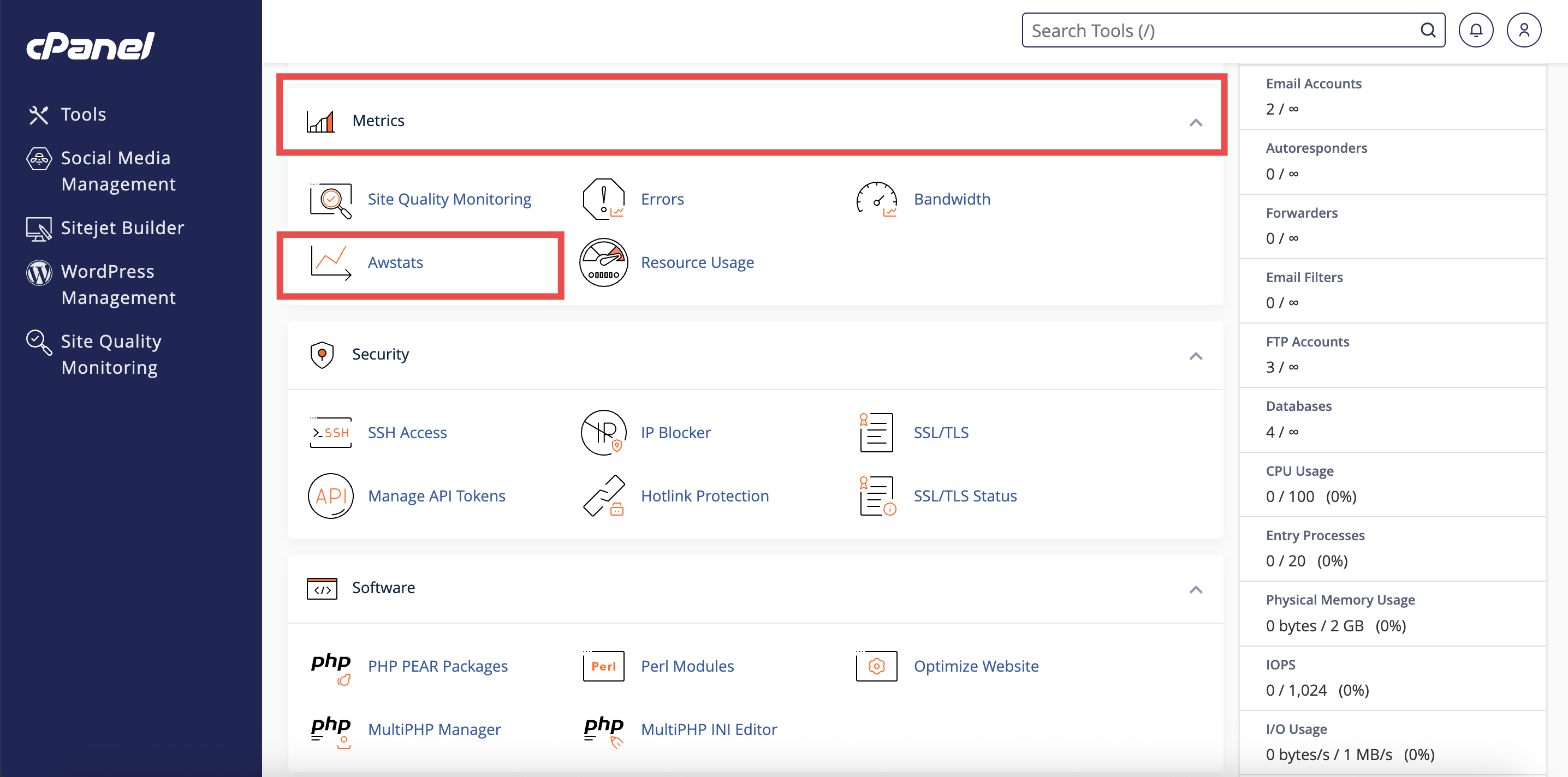Click the Hotlink Protection chain icon
1568x777 pixels.
(603, 496)
